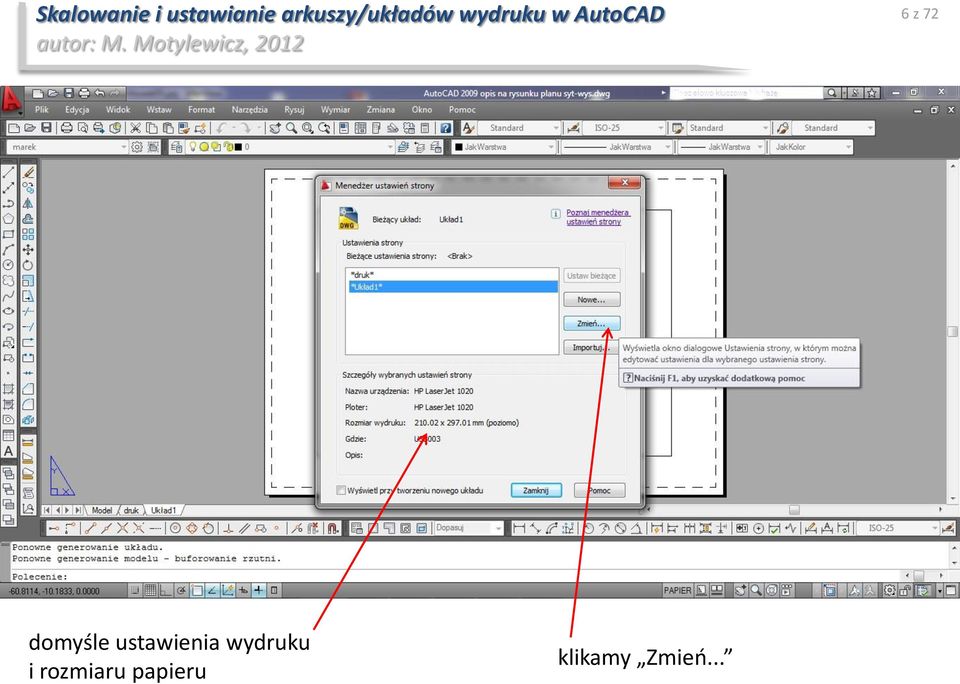Click the Save icon in the quick access bar
This screenshot has height=684, width=960.
[x=69, y=93]
